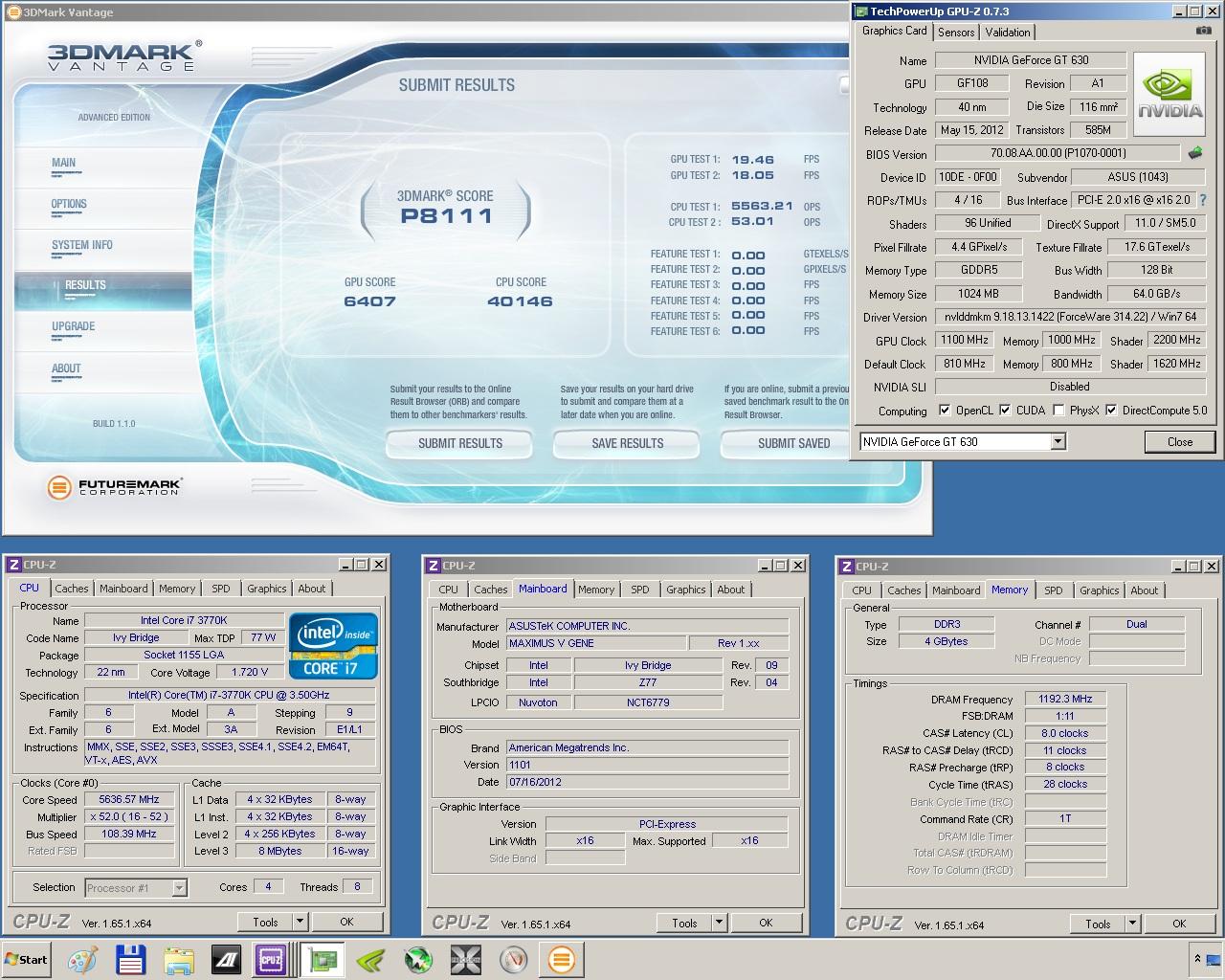Viewport: 1225px width, 980px height.
Task: Click the GPU-Z screenshot camera icon
Action: (1203, 31)
